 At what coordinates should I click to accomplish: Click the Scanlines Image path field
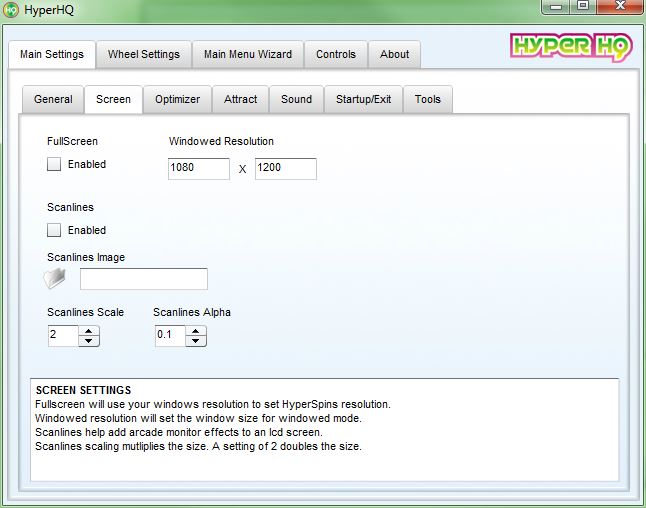pos(144,279)
